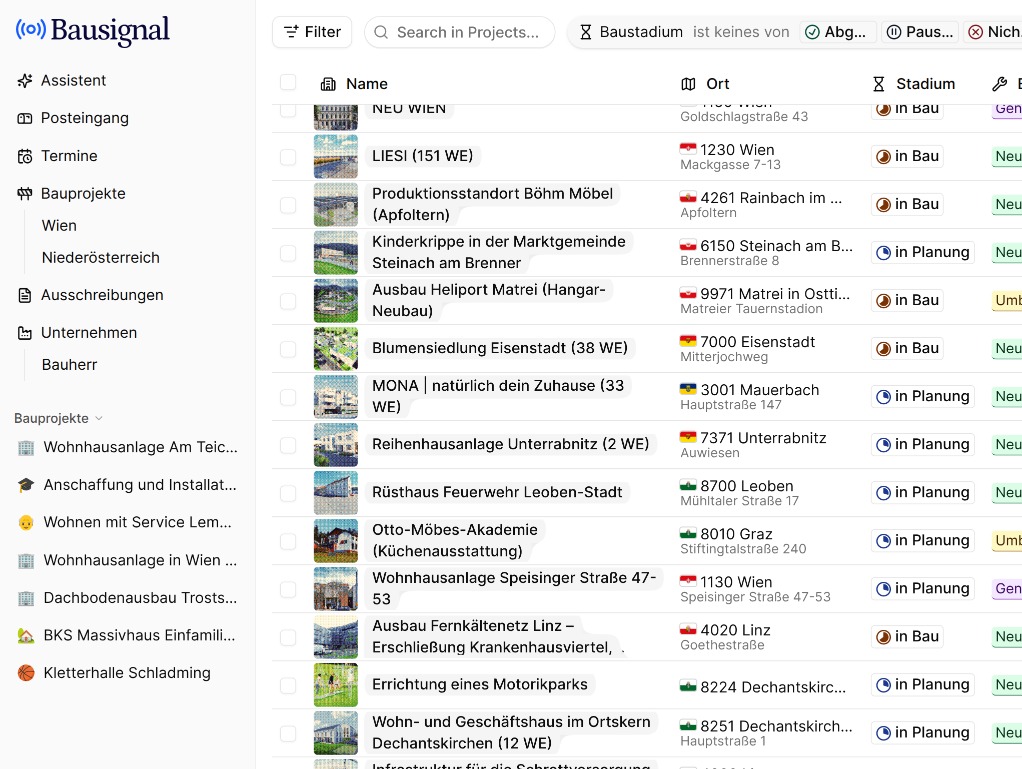Select checkbox for Blumensiedlung Eisenstadt row
The width and height of the screenshot is (1022, 769).
[x=288, y=349]
